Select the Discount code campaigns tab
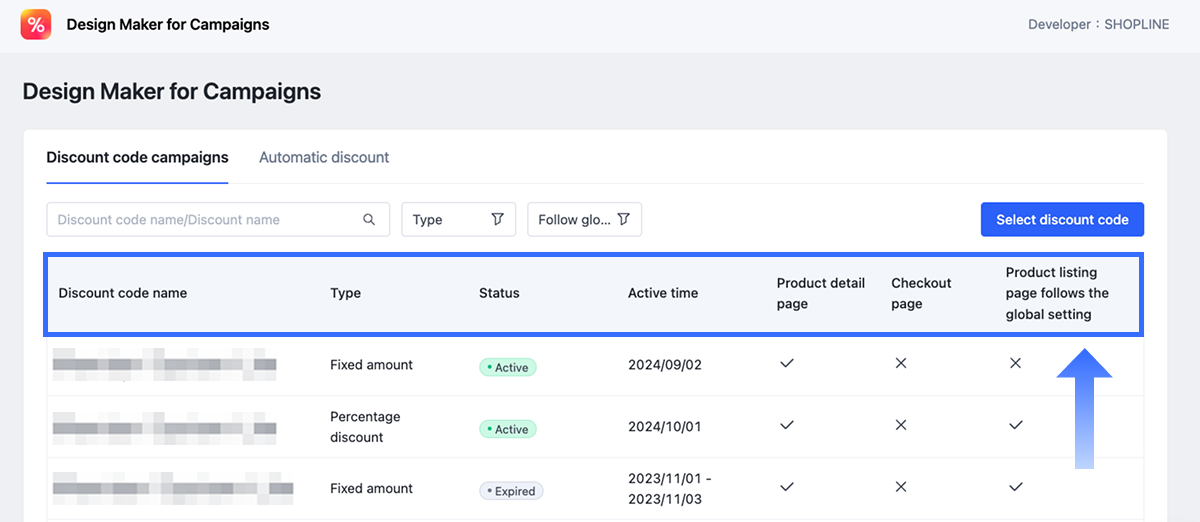 [137, 157]
